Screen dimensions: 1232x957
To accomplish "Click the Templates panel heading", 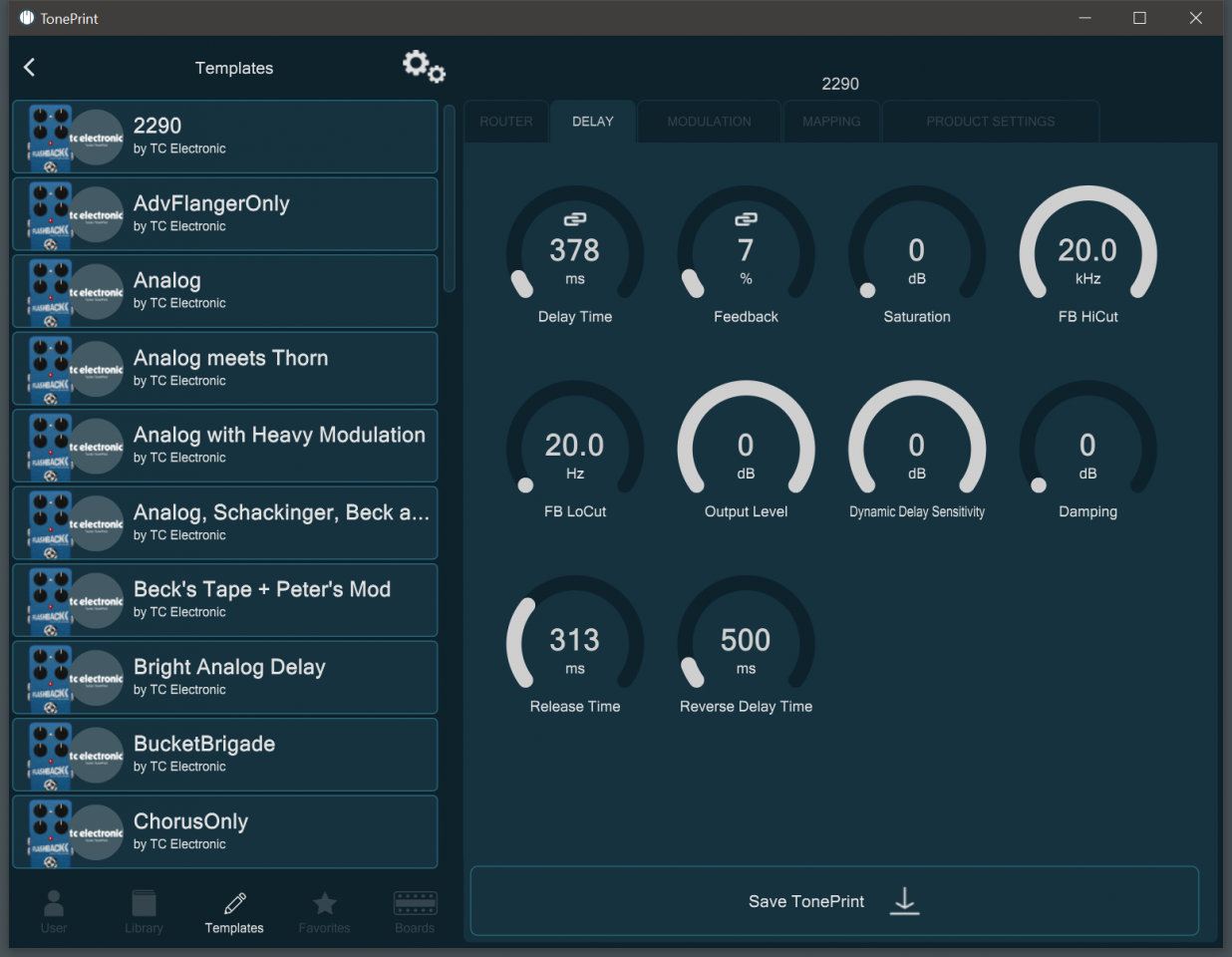I will (234, 68).
